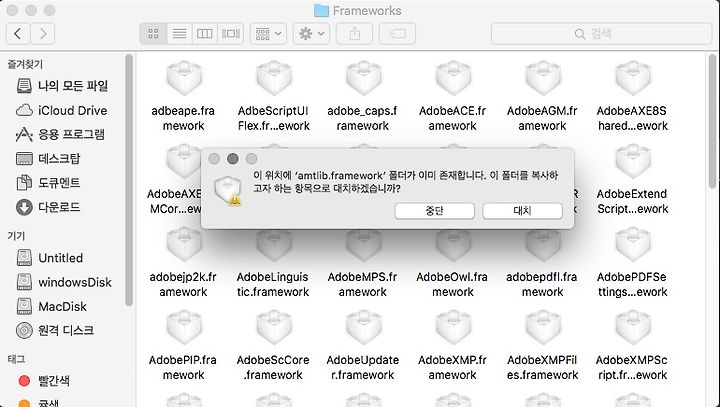This screenshot has height=407, width=720.
Task: Click 중단 button in dialog
Action: pyautogui.click(x=434, y=211)
